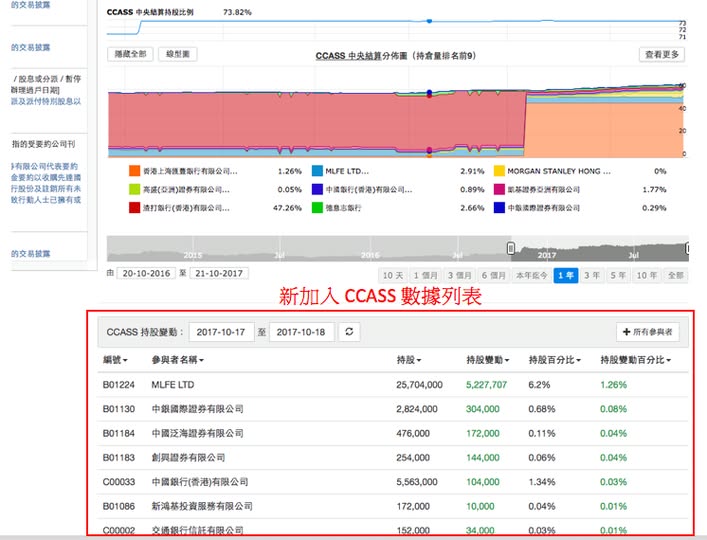Toggle the light blue MLFE LTD legend swatch
Viewport: 707px width, 540px height.
317,171
